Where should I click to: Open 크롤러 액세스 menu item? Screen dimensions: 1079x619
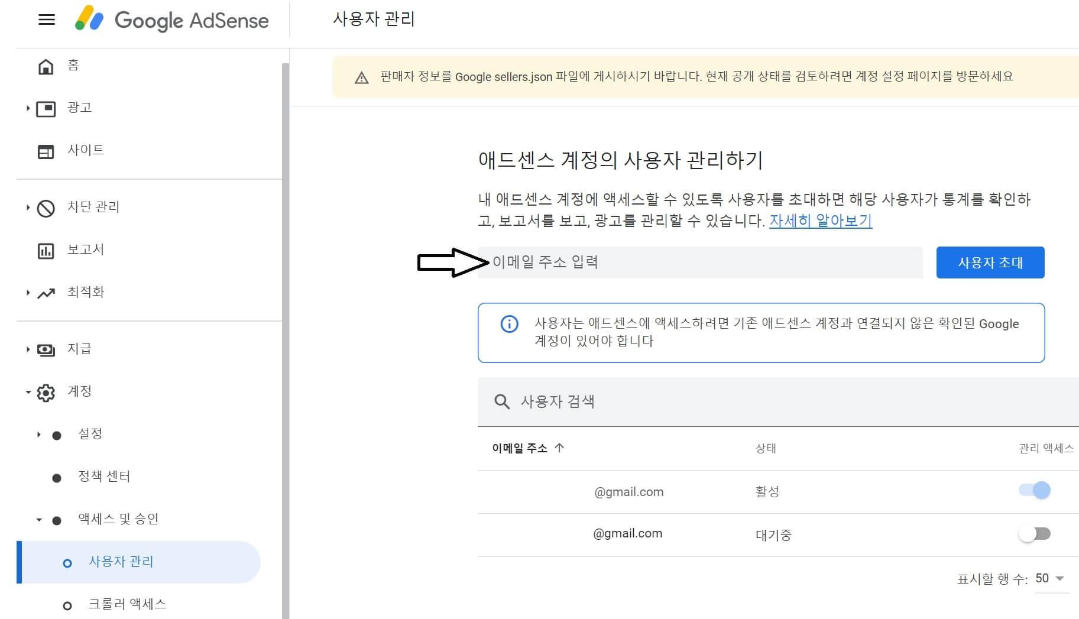(127, 604)
